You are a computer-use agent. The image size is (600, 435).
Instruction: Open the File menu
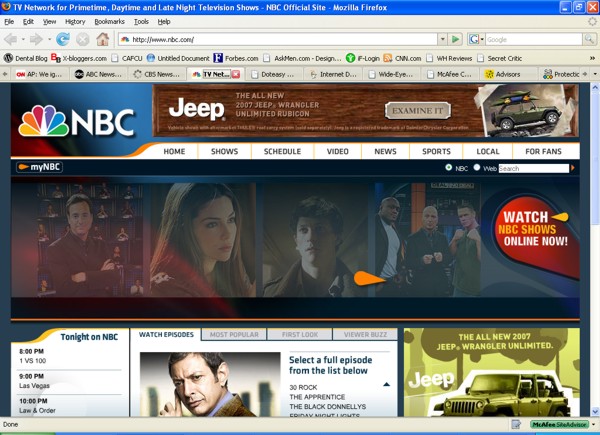tap(9, 22)
